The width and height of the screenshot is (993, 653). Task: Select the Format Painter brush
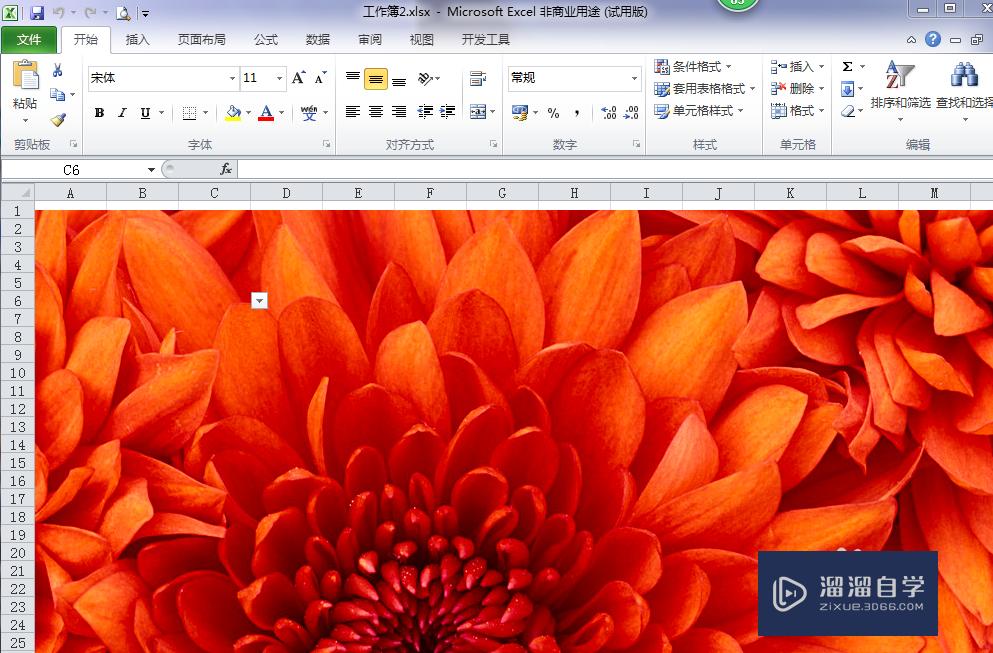pyautogui.click(x=58, y=119)
